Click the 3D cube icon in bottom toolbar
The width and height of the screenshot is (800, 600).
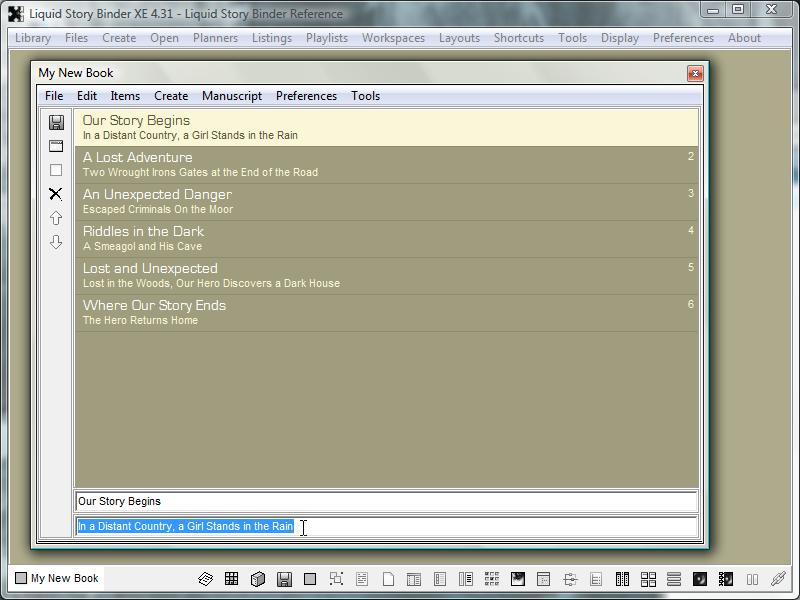258,579
